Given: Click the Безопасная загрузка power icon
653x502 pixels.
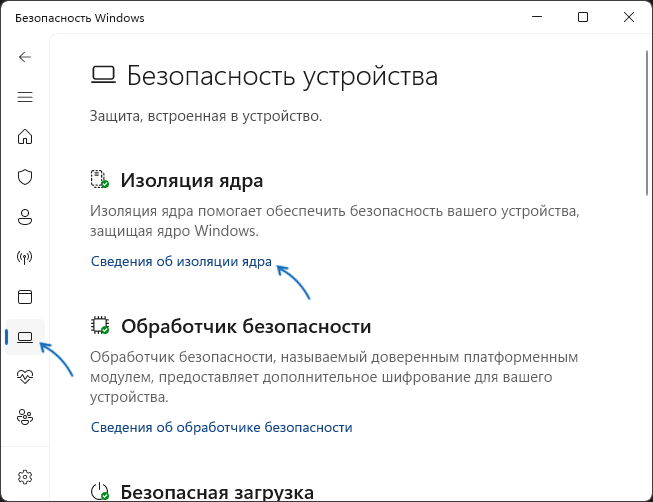Looking at the screenshot, I should pyautogui.click(x=100, y=492).
